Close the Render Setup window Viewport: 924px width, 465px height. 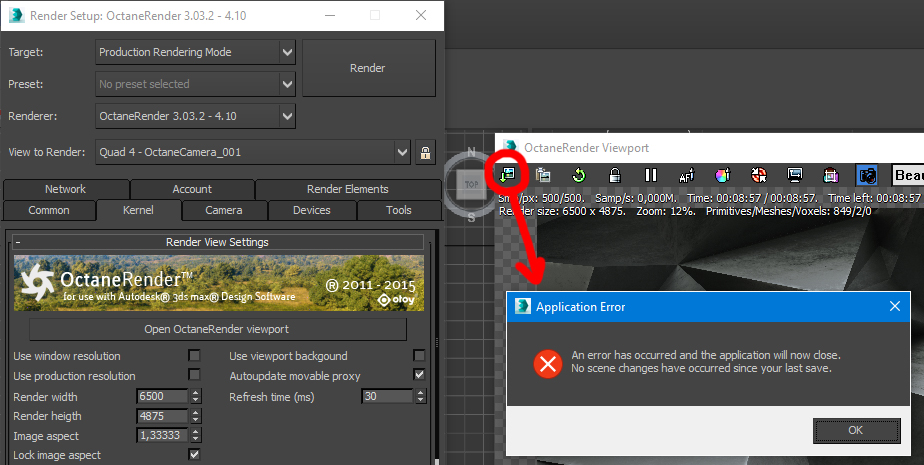[x=421, y=15]
